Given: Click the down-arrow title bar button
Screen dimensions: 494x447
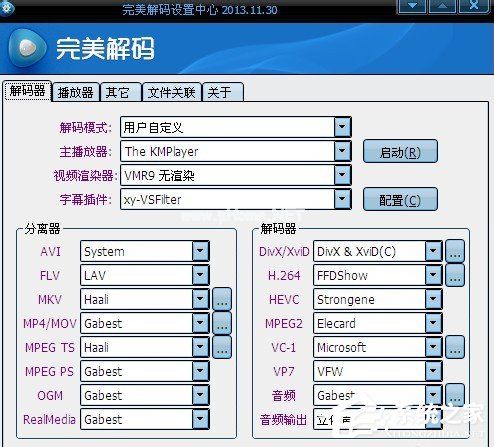Looking at the screenshot, I should pos(412,6).
